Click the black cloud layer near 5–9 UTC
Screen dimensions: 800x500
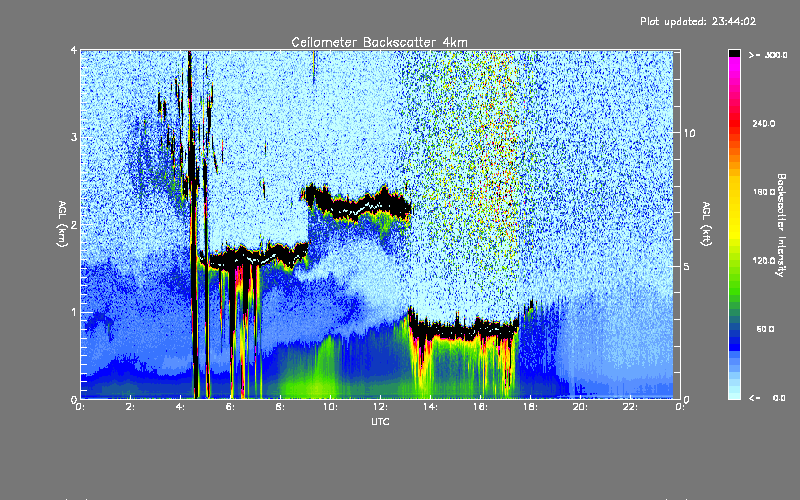tap(255, 255)
